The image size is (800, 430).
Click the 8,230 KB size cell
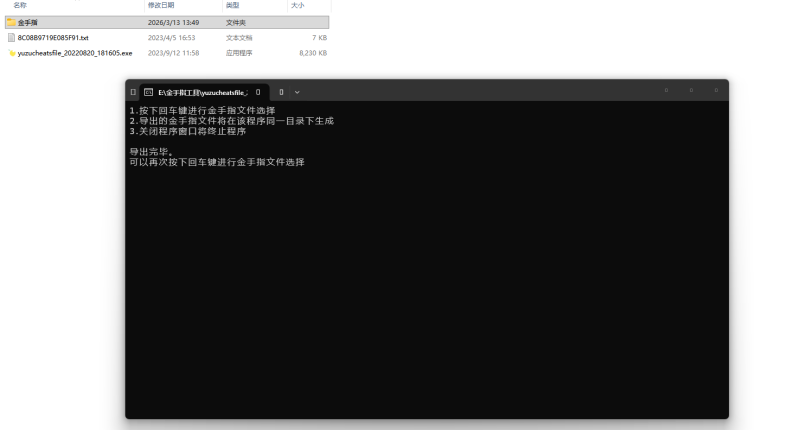(x=313, y=53)
